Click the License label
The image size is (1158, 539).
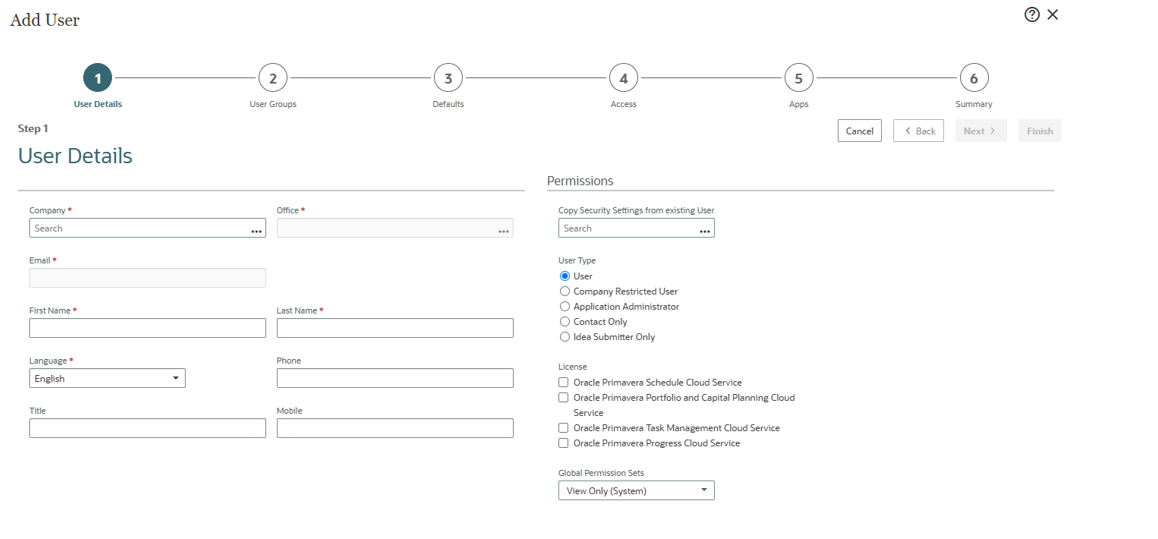(x=572, y=366)
